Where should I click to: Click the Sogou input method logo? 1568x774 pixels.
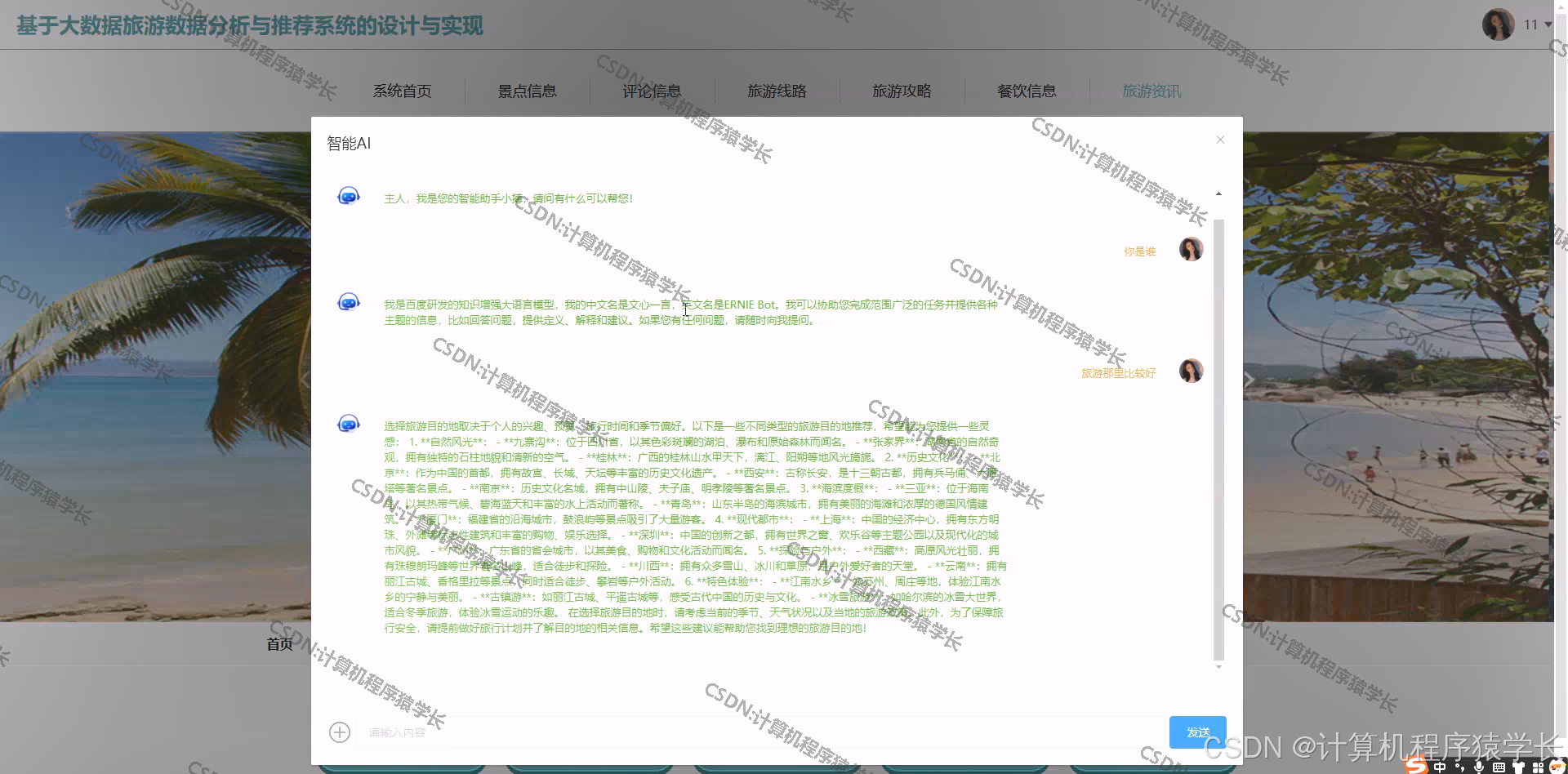1417,765
